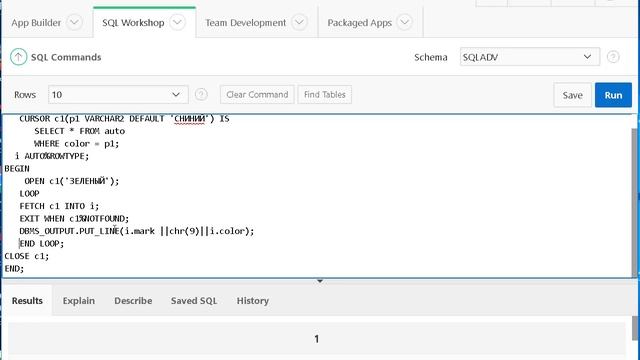Open the Rows help question icon
Image resolution: width=640 pixels, height=360 pixels.
(201, 94)
